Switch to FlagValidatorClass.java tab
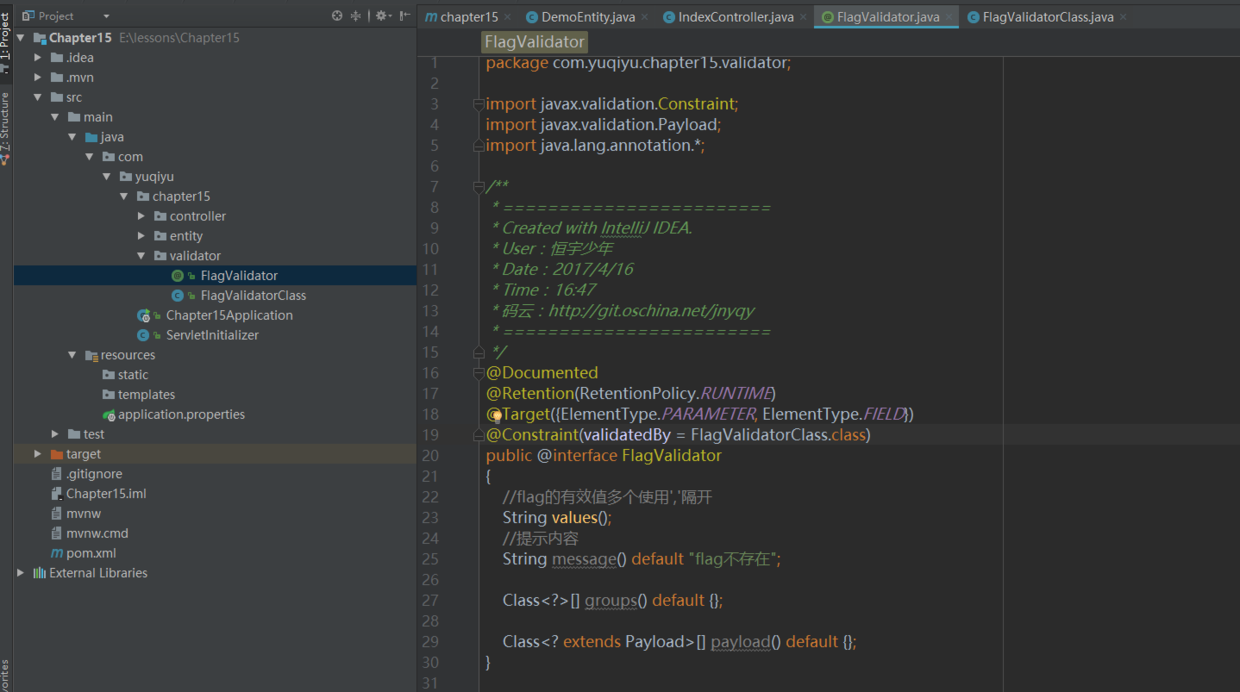The height and width of the screenshot is (692, 1240). click(1046, 17)
